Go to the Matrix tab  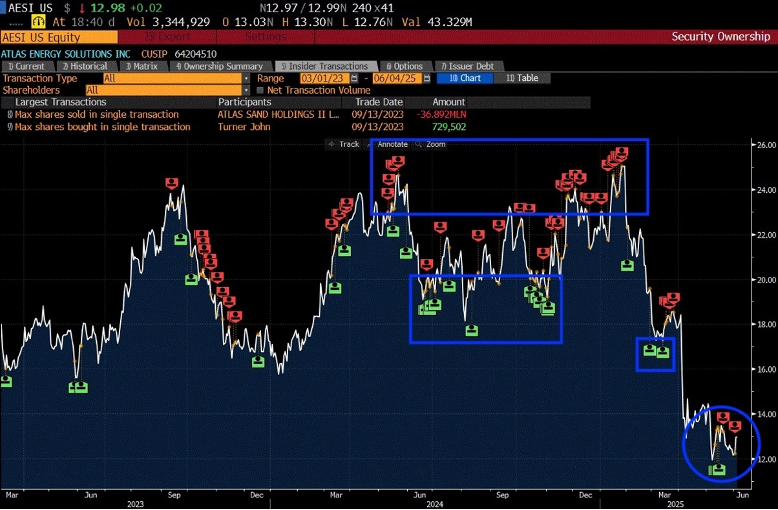(142, 66)
